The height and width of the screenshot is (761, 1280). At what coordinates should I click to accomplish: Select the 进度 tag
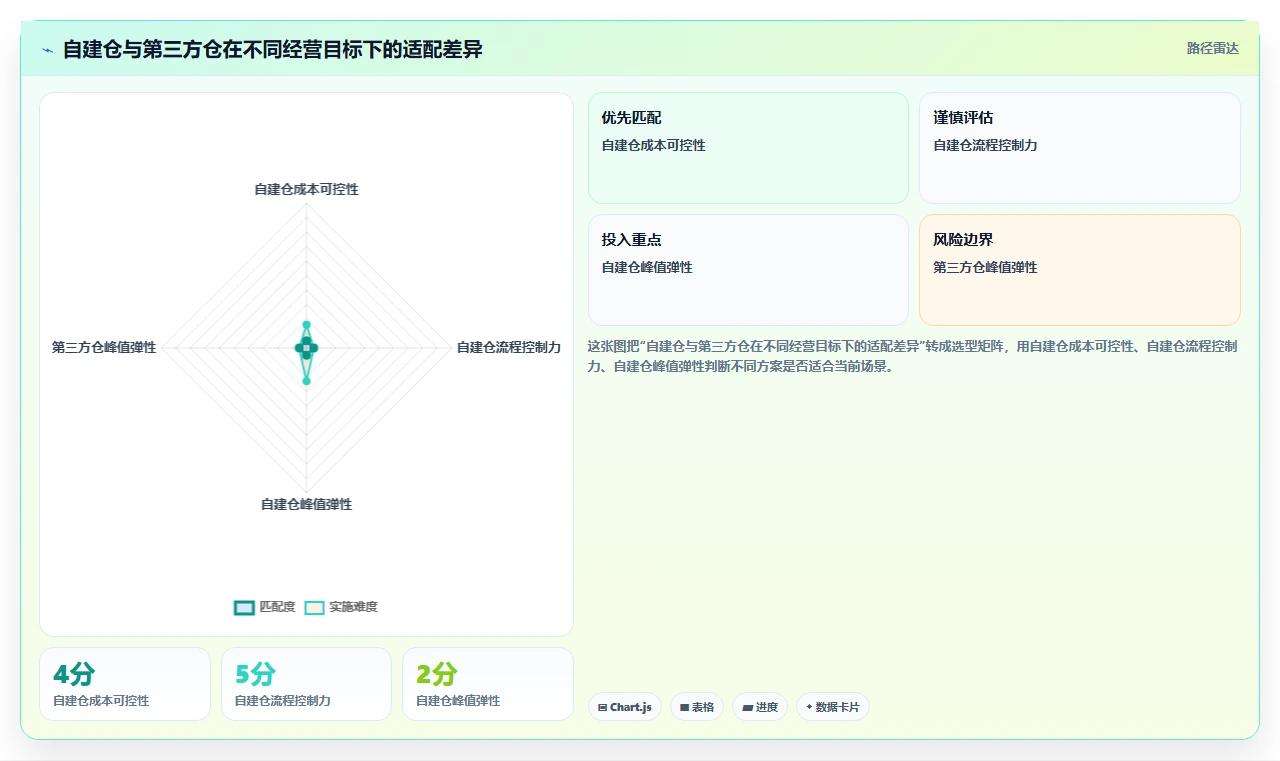click(x=760, y=707)
